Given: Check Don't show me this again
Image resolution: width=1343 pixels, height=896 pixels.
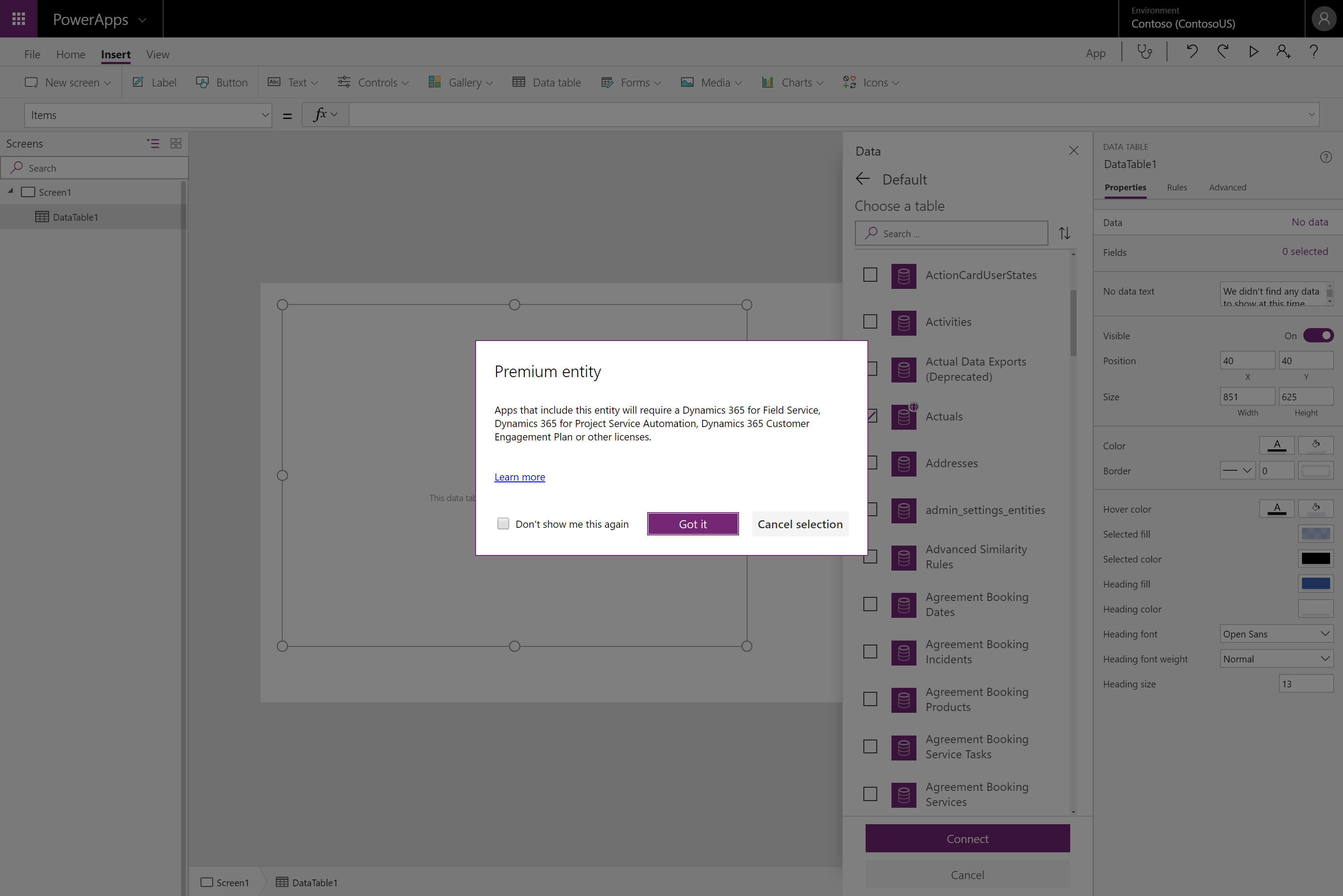Looking at the screenshot, I should click(503, 523).
